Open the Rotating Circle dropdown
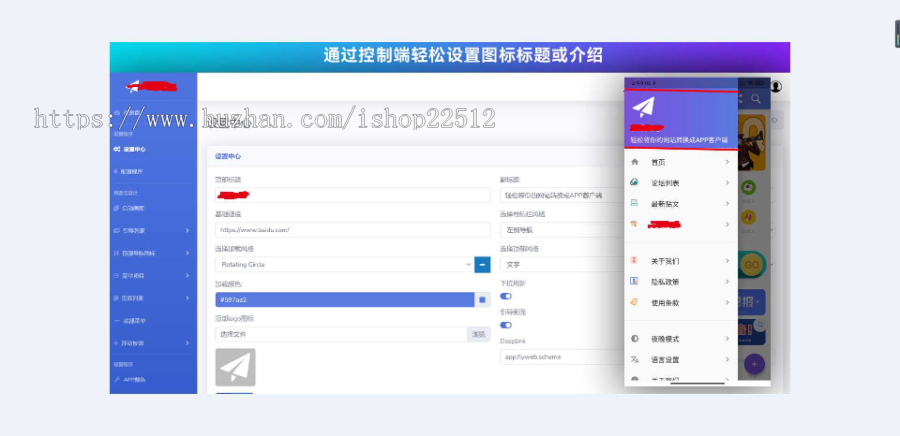900x436 pixels. [344, 264]
